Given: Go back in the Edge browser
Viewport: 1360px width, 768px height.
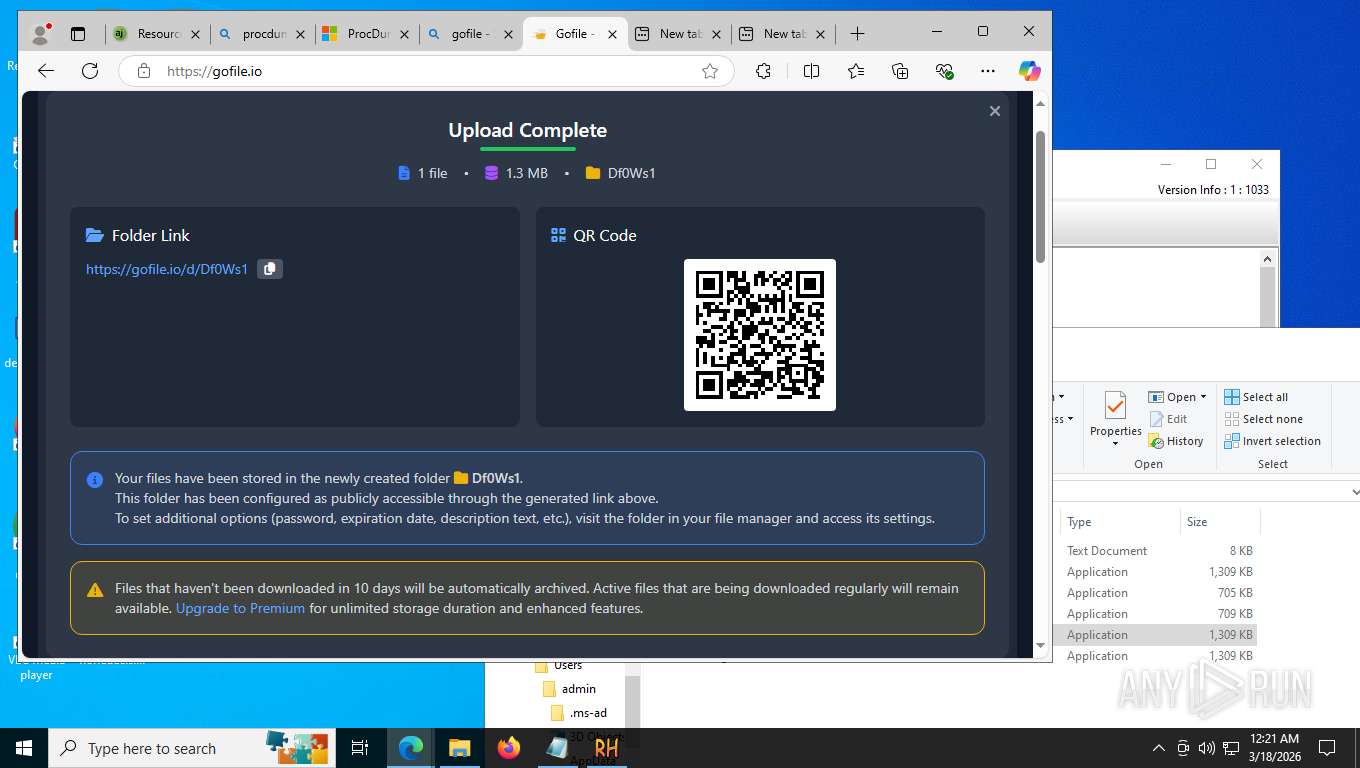Looking at the screenshot, I should pyautogui.click(x=46, y=71).
